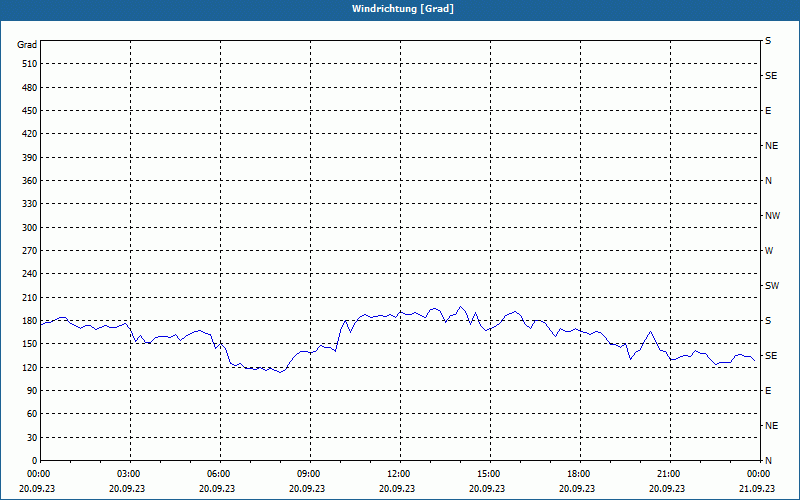Select the y-axis value 150
The height and width of the screenshot is (500, 800).
[30, 344]
